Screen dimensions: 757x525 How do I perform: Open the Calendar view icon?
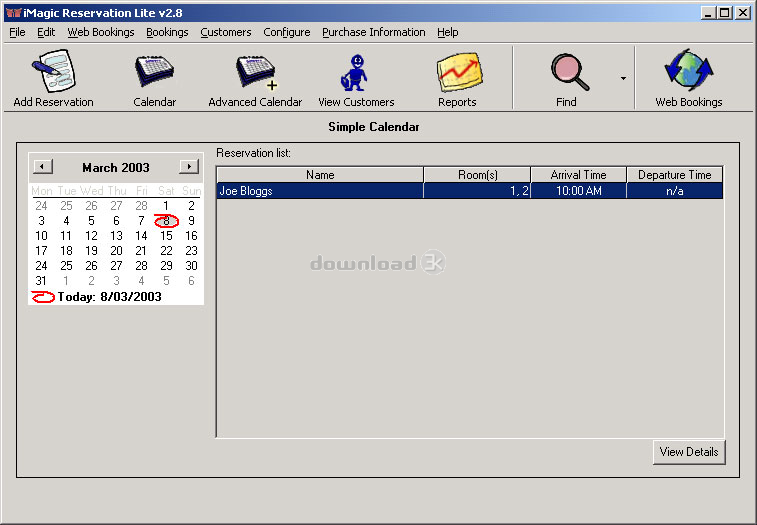[154, 78]
